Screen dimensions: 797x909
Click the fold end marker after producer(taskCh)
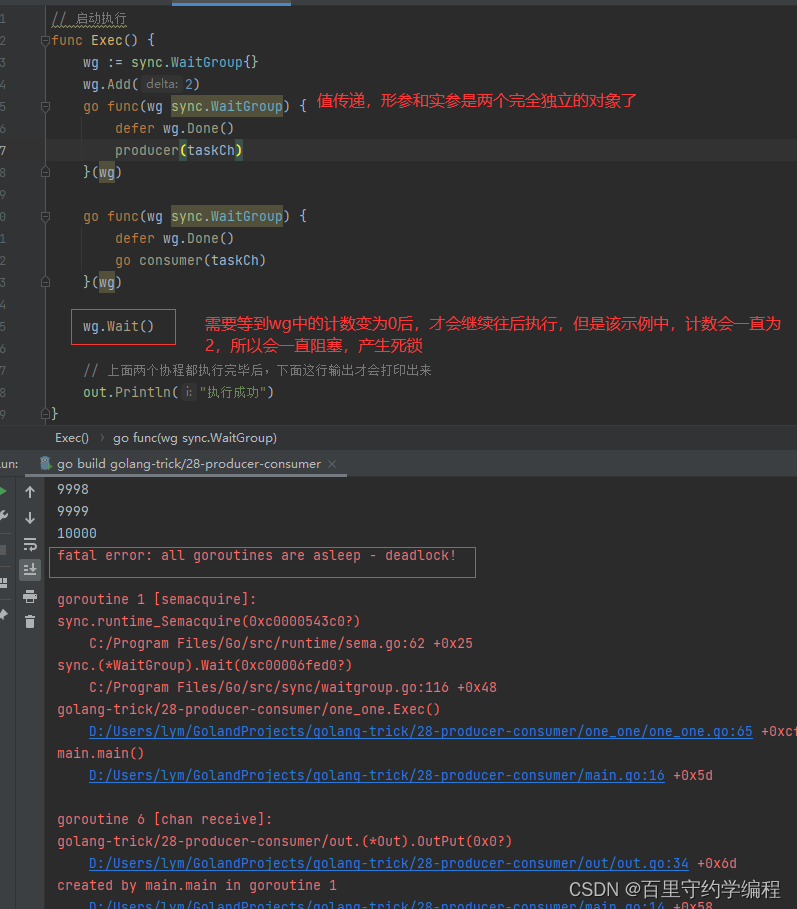click(45, 172)
